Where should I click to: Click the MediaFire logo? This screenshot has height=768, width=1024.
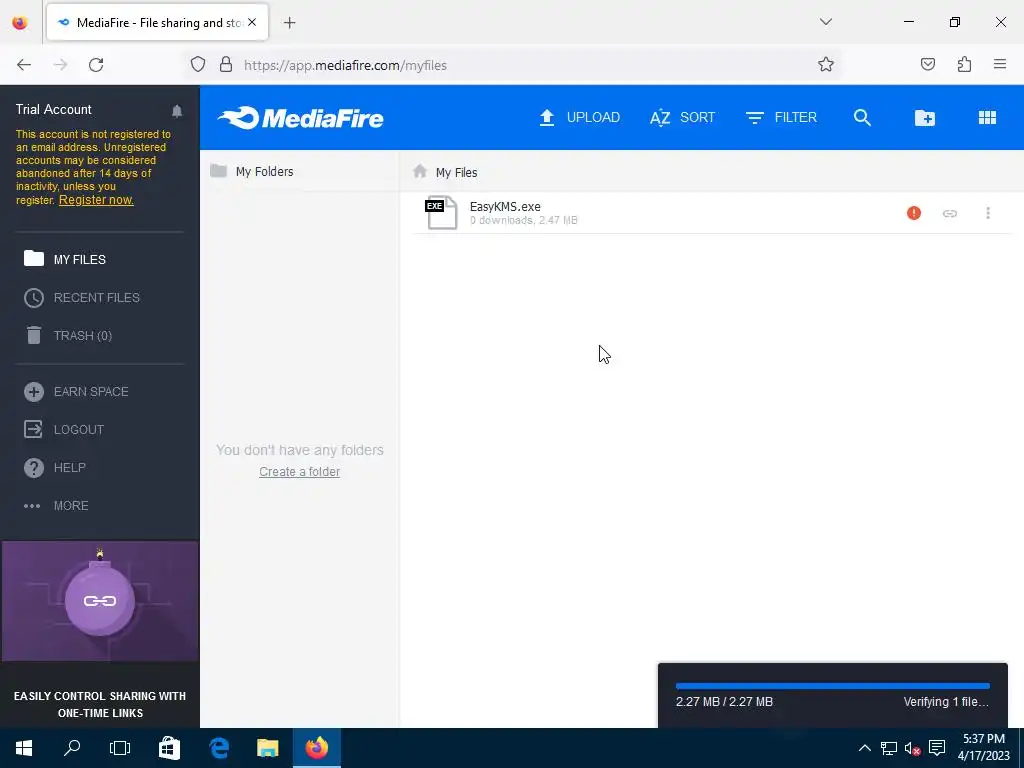click(300, 118)
